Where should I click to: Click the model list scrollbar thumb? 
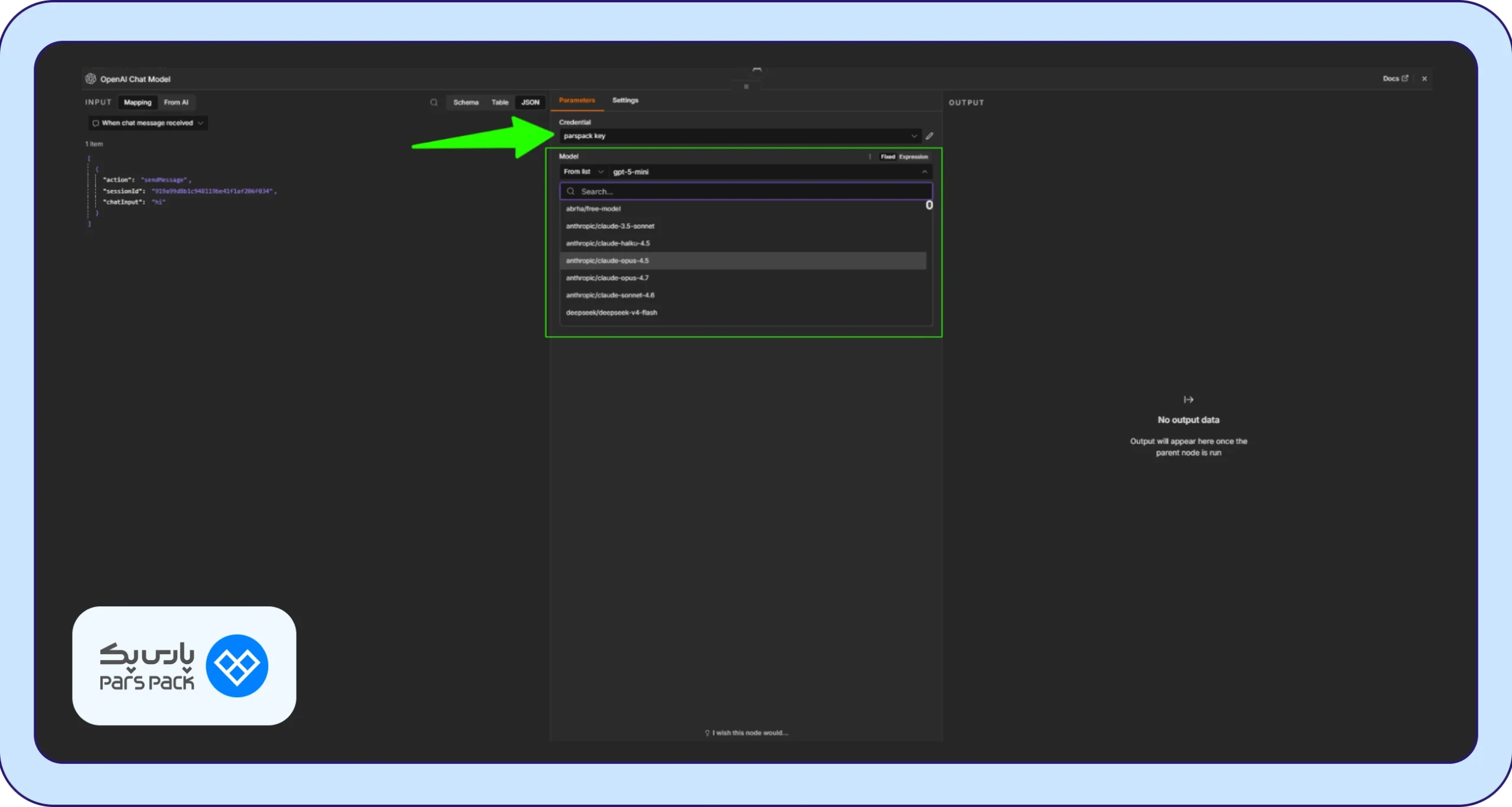(929, 205)
